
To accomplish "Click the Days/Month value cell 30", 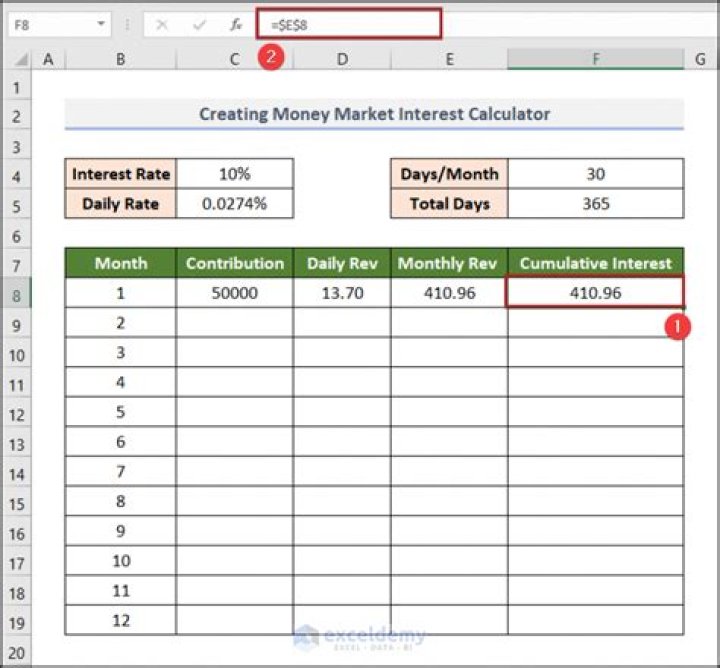I will 595,174.
